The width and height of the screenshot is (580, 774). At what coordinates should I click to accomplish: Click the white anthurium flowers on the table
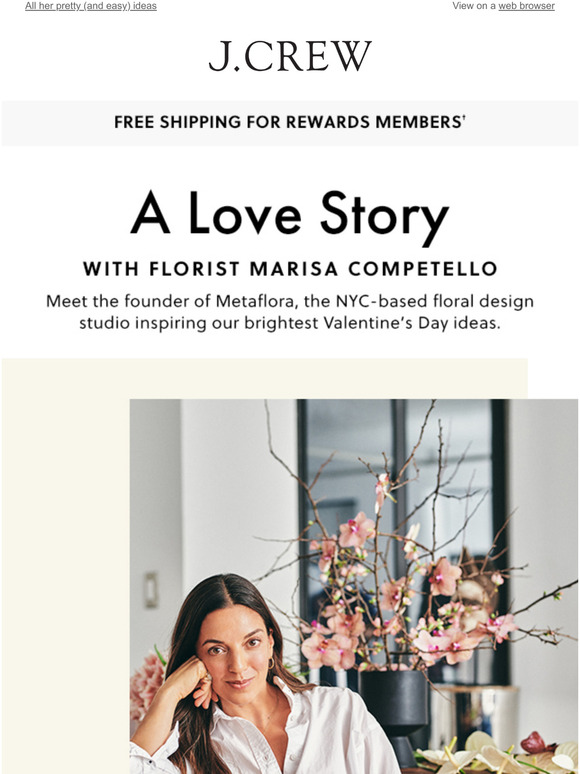point(494,754)
